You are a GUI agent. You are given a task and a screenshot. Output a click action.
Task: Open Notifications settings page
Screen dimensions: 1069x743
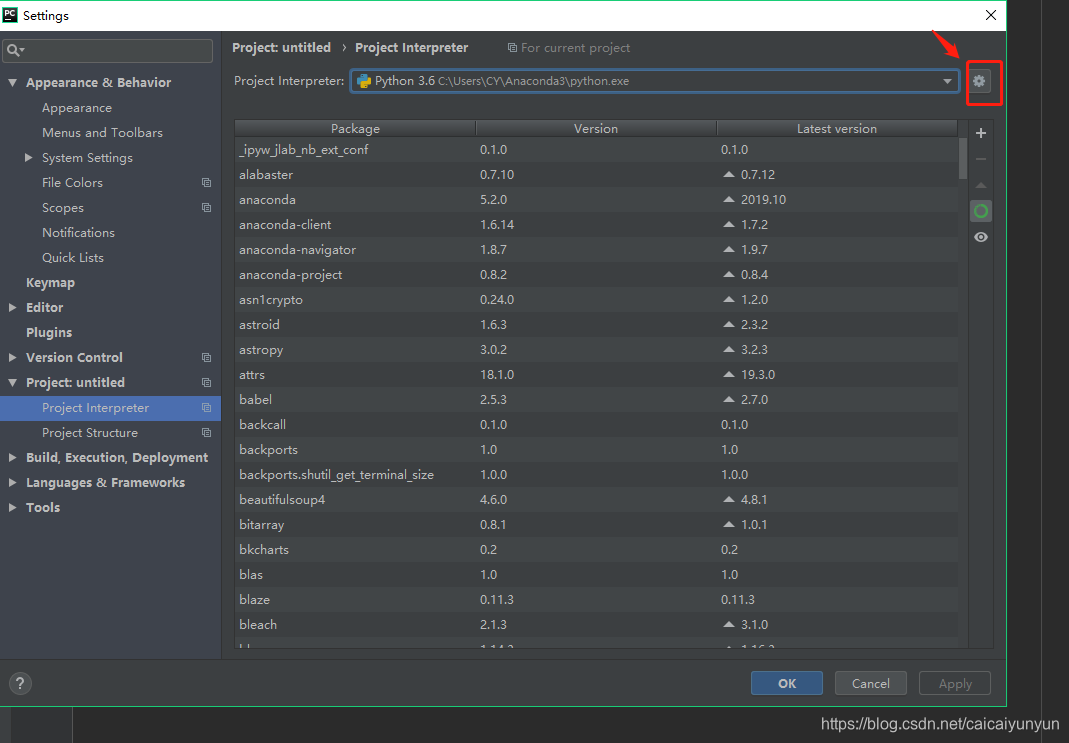[78, 232]
